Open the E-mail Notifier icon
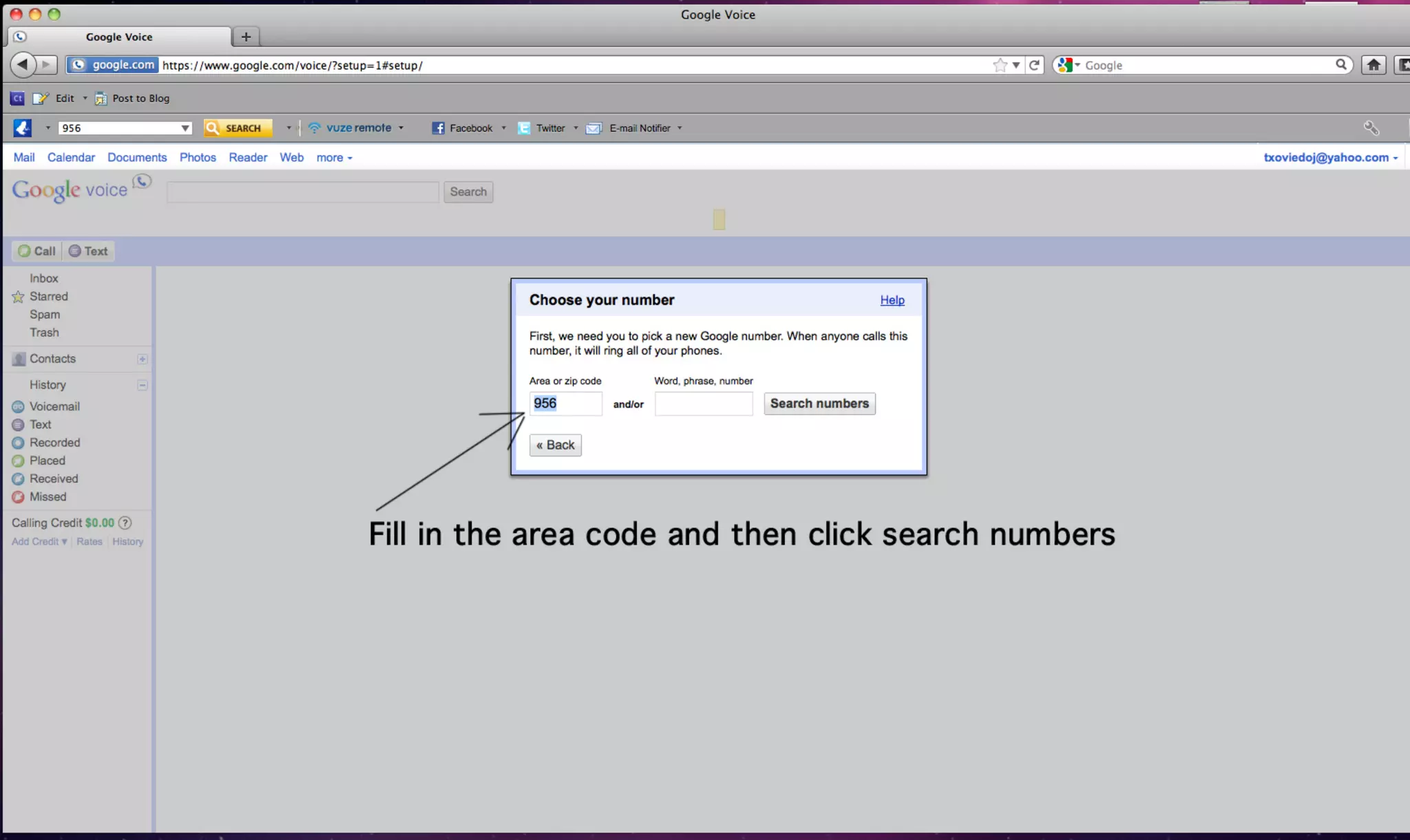Viewport: 1410px width, 840px height. (593, 128)
